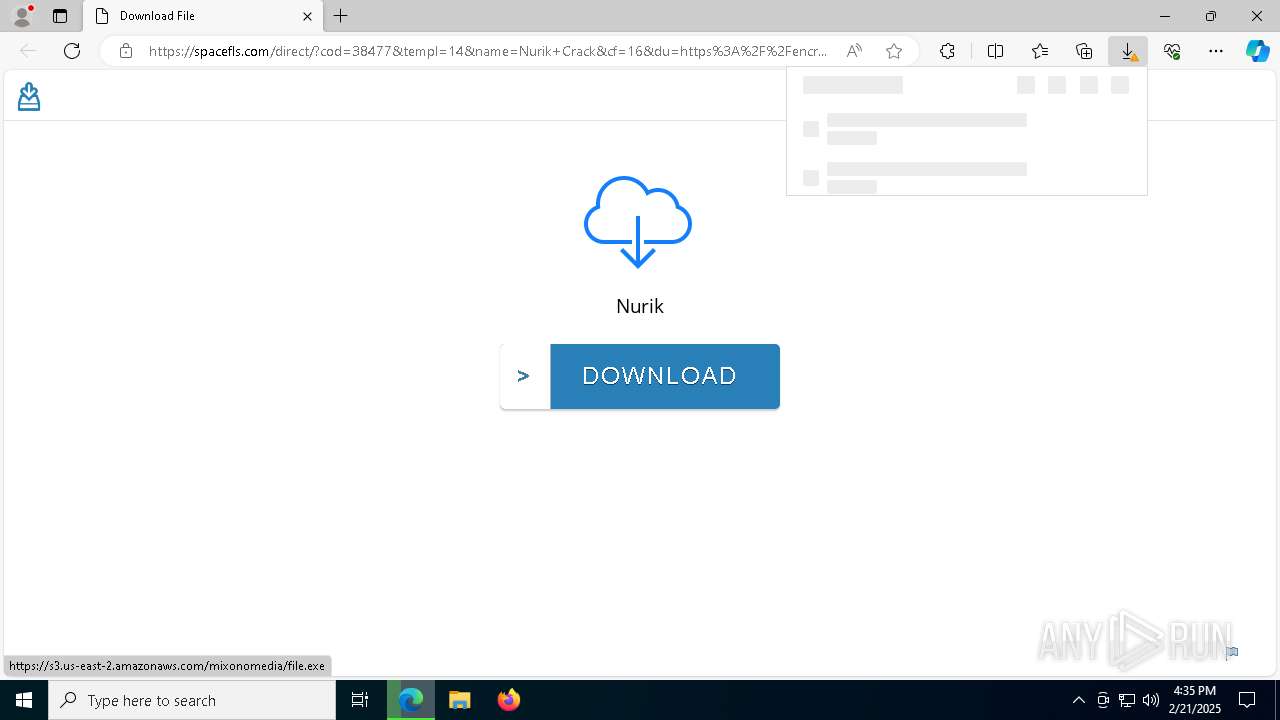Click the address bar URL
The height and width of the screenshot is (720, 1280).
tap(488, 51)
